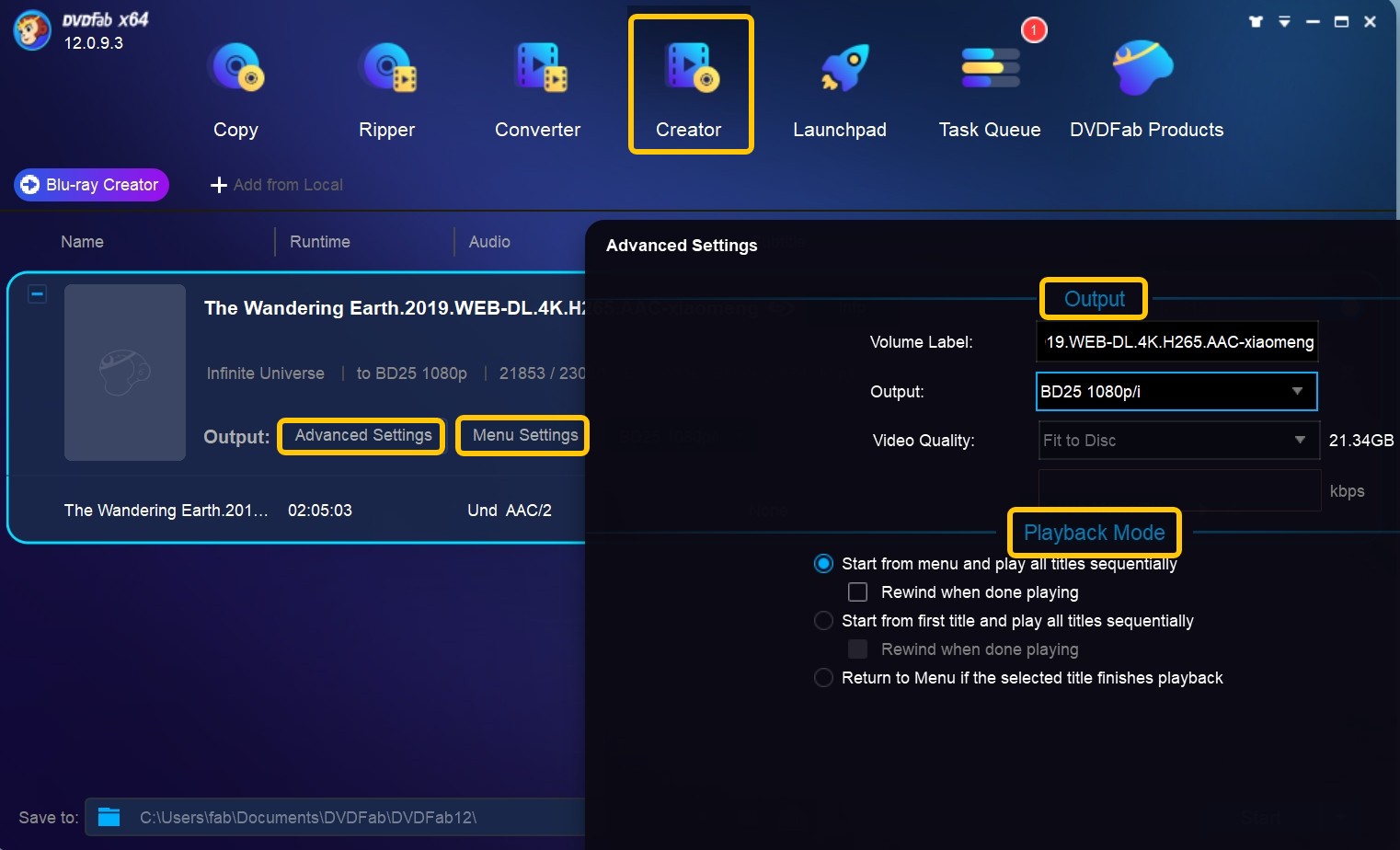
Task: Select Start from menu and play sequentially
Action: coord(823,564)
